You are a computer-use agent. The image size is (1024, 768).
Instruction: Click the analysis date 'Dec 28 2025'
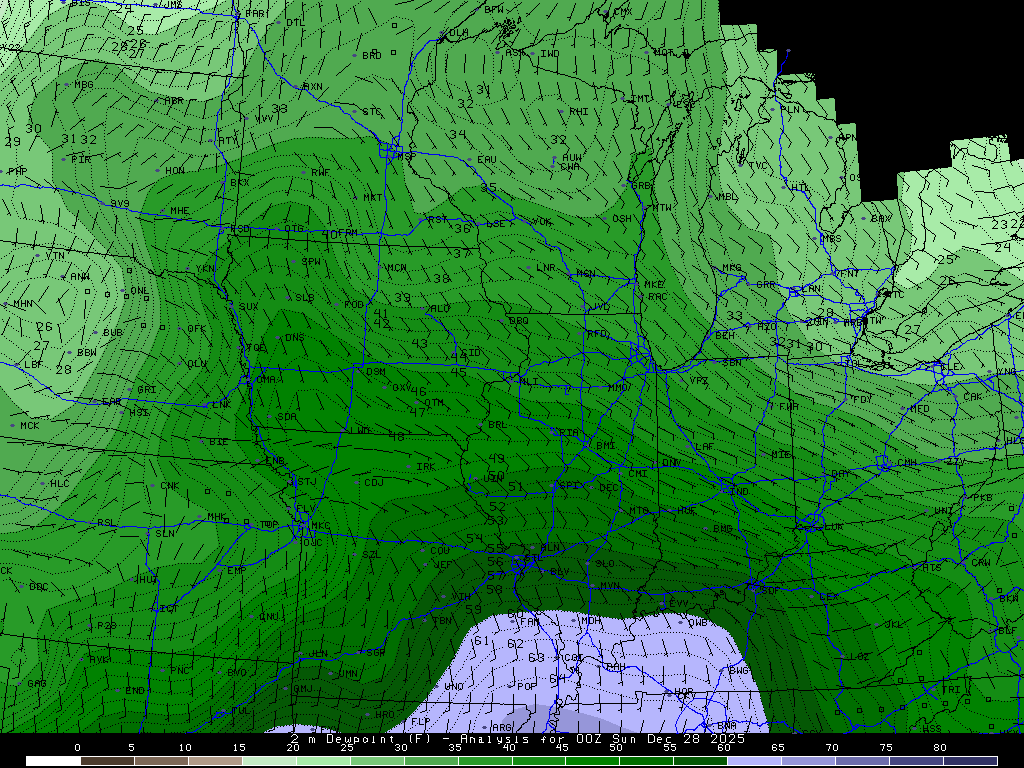(x=696, y=739)
